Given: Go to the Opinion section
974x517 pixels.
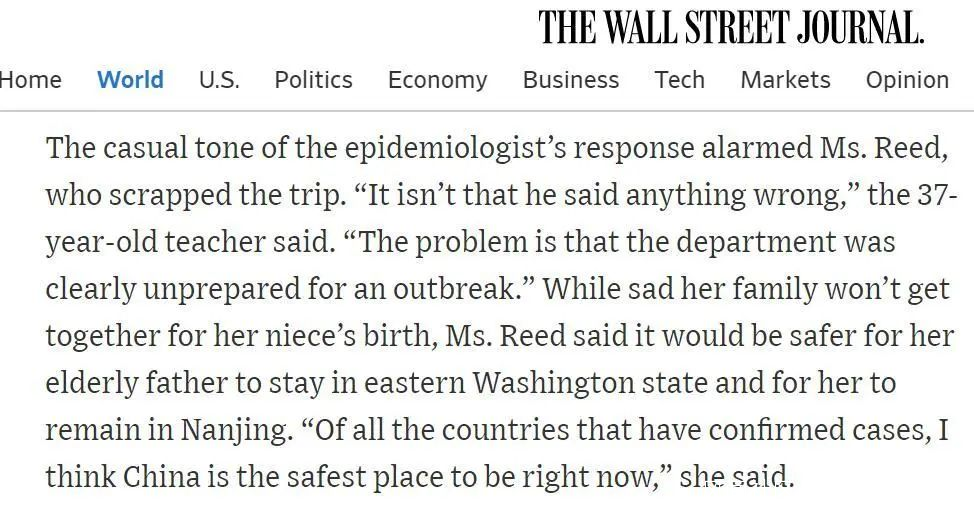Looking at the screenshot, I should pyautogui.click(x=907, y=80).
